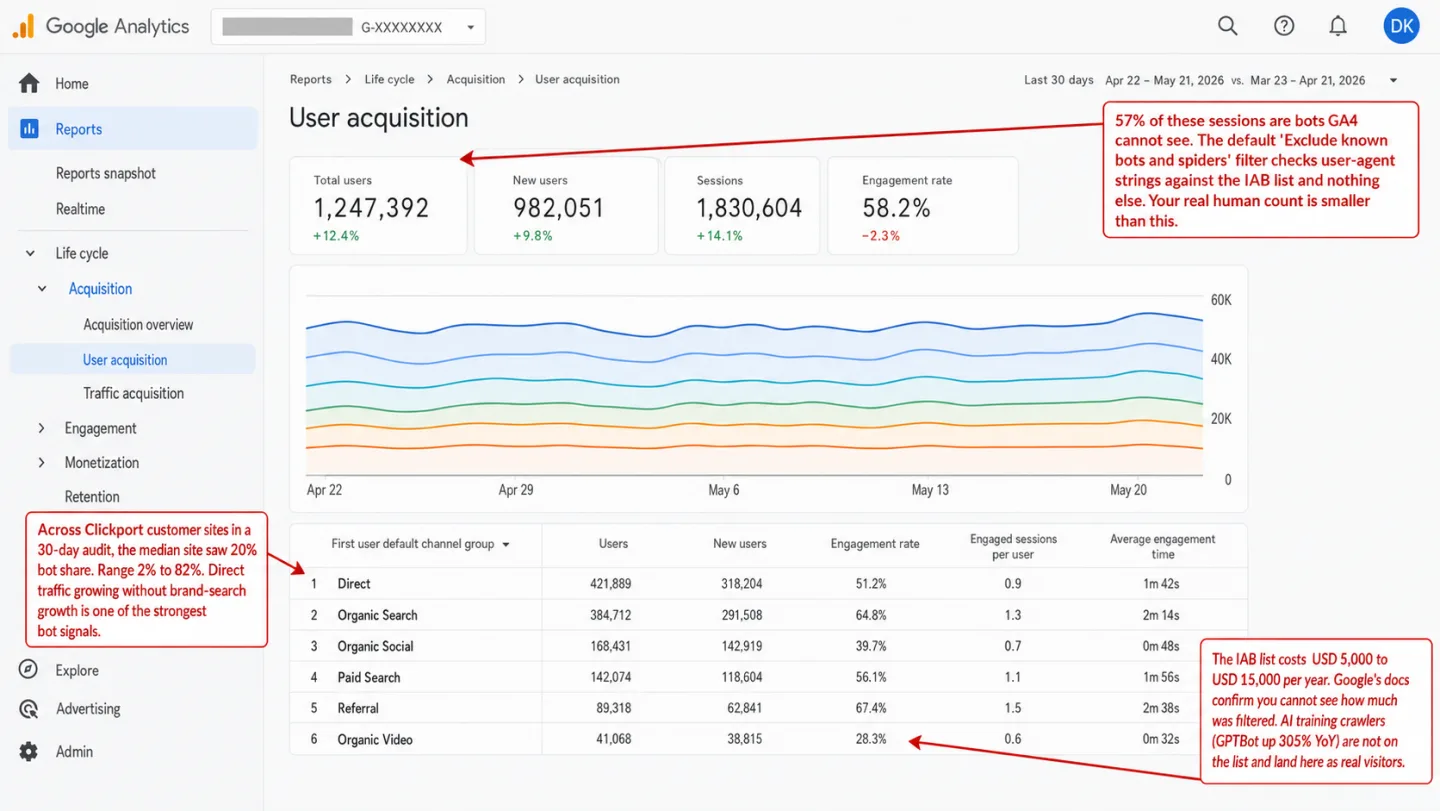The image size is (1440, 811).
Task: Sort by Engagement rate column header
Action: coord(875,544)
